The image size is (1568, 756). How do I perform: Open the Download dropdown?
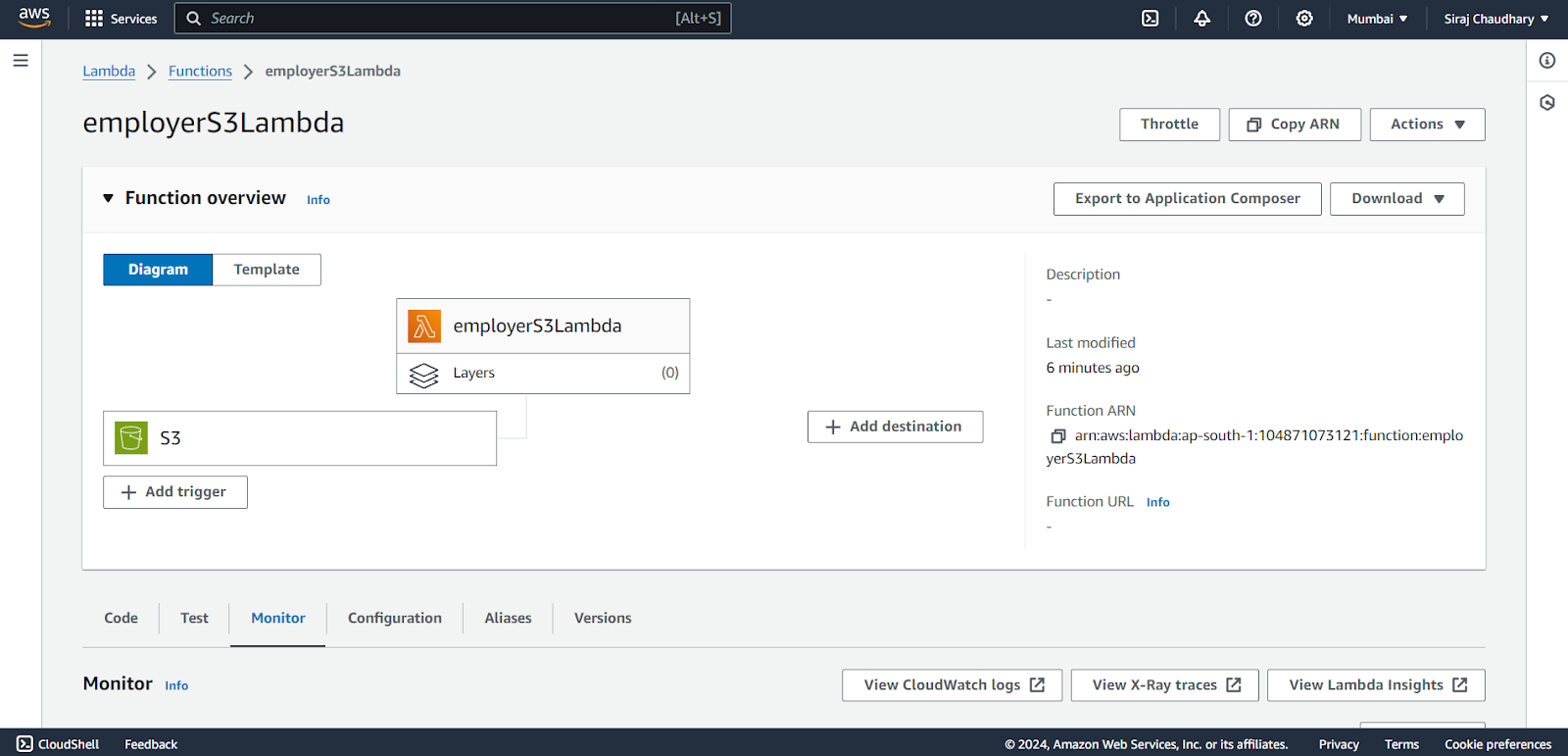(x=1397, y=199)
